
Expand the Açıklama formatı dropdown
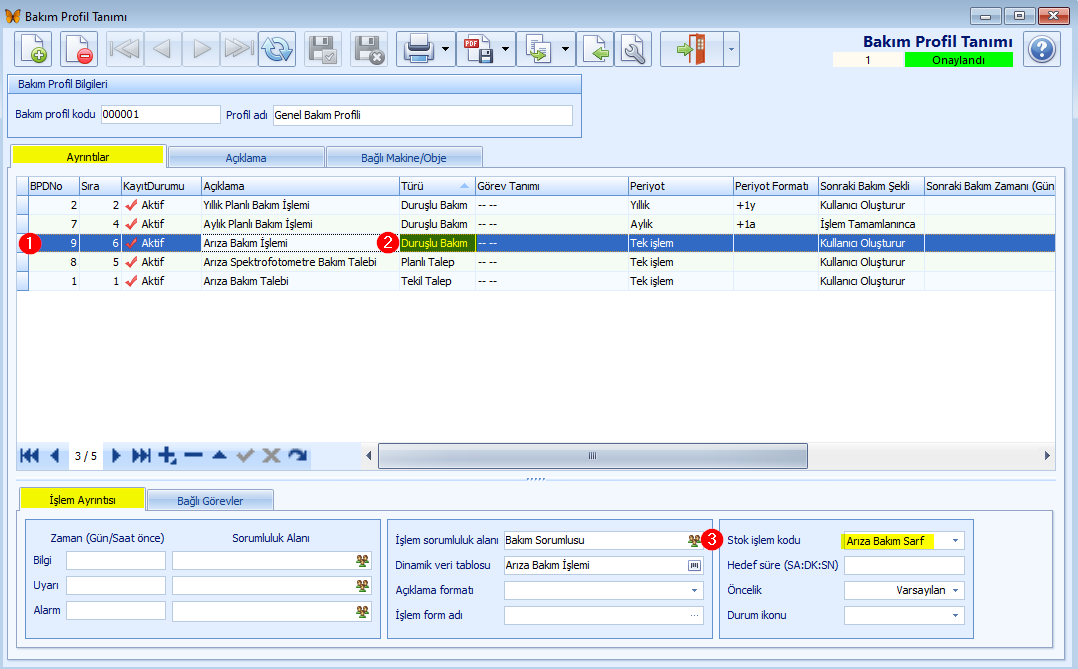(x=694, y=591)
